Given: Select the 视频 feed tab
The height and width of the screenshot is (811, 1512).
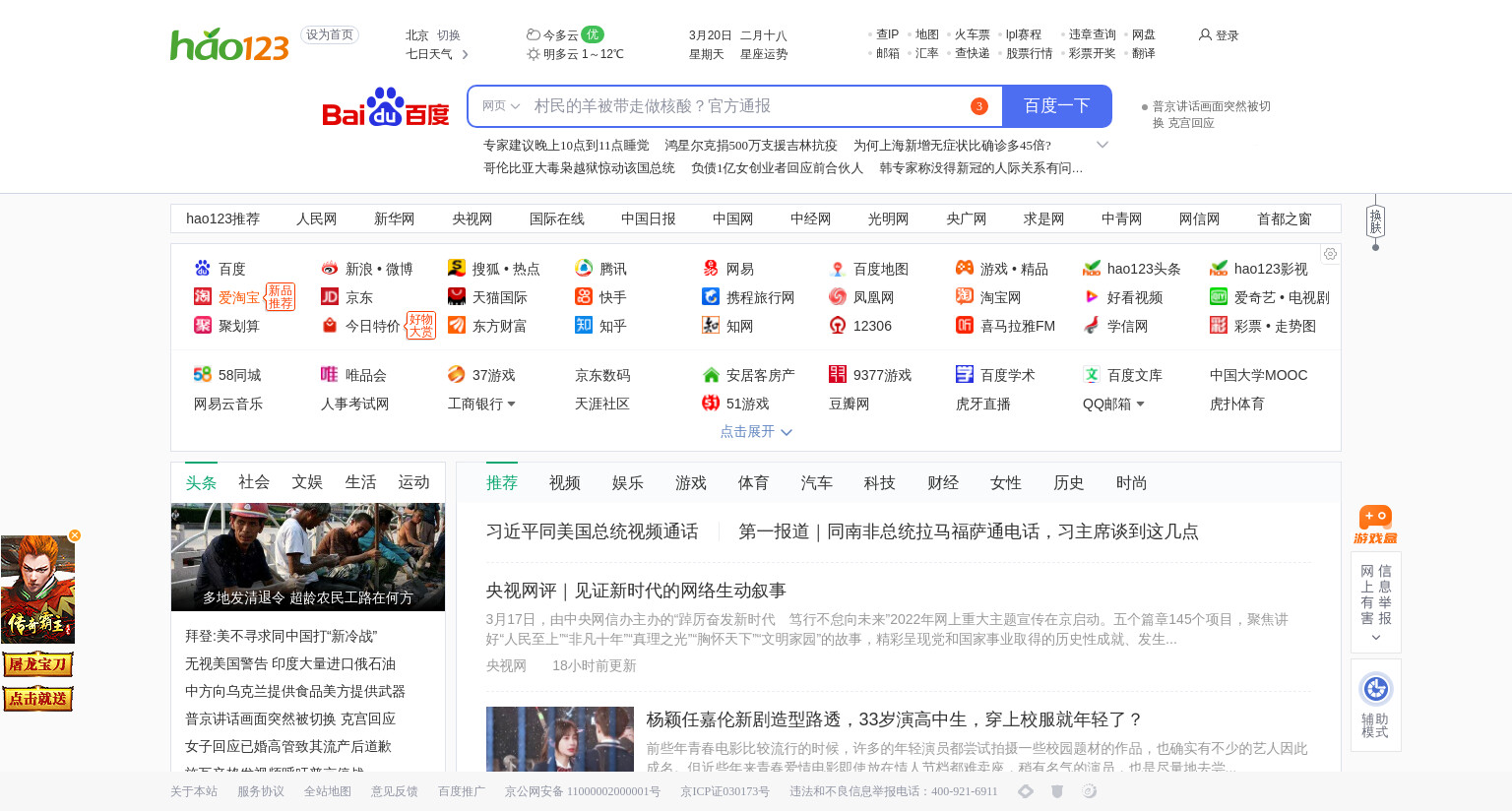Looking at the screenshot, I should [565, 483].
